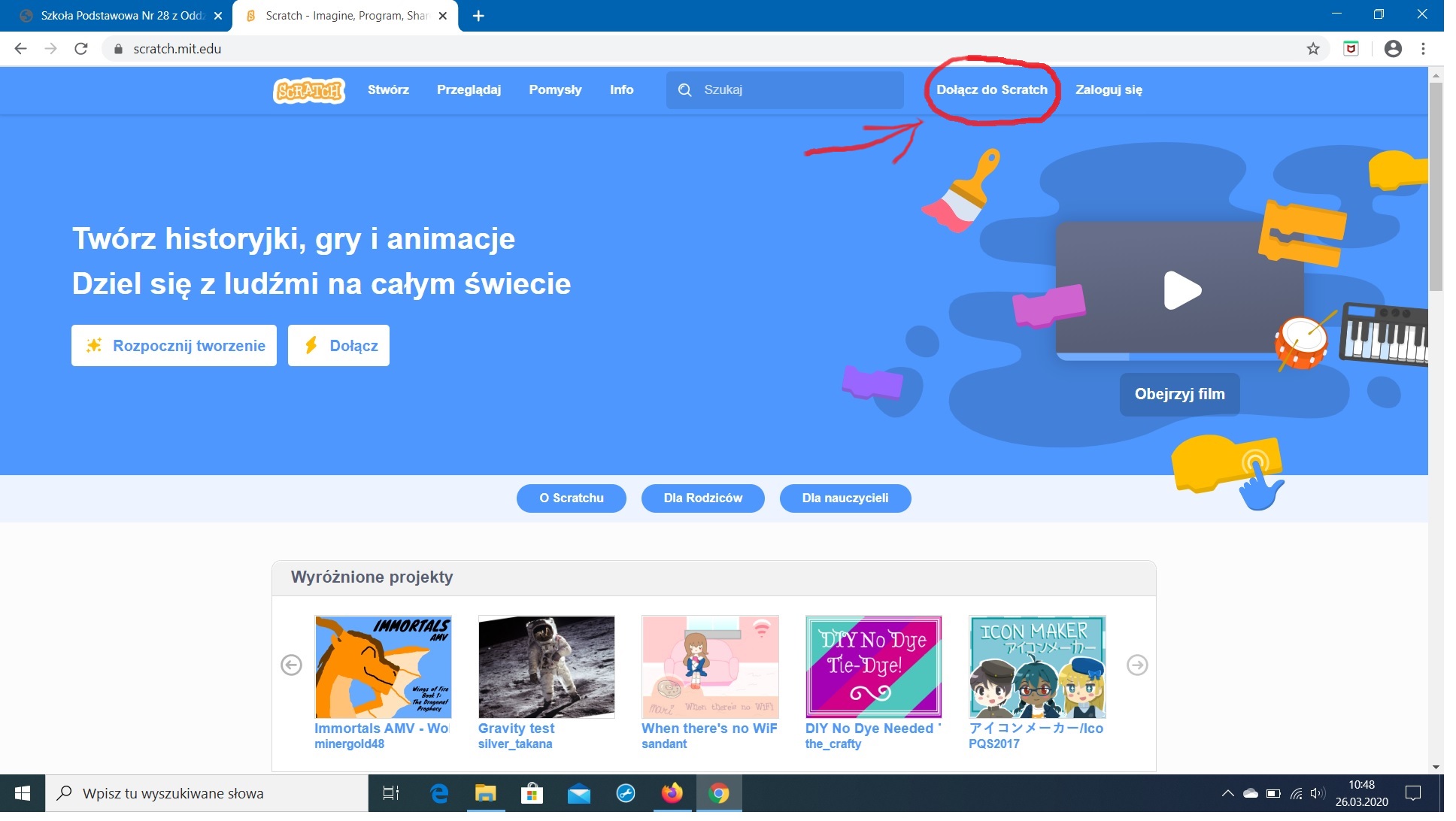Show hidden system tray icons
1456x821 pixels.
pyautogui.click(x=1227, y=793)
